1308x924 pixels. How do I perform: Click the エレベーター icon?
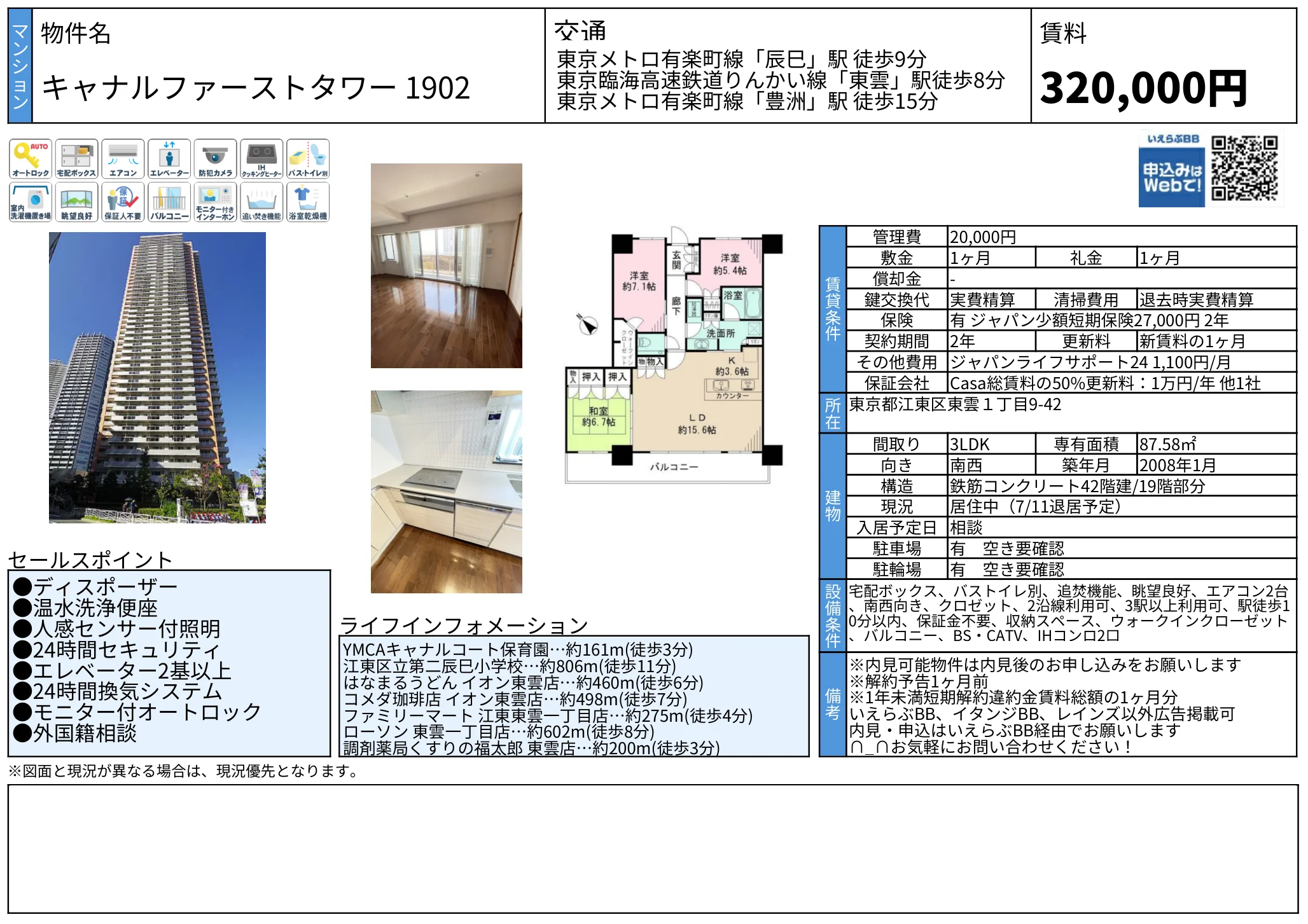coord(169,159)
